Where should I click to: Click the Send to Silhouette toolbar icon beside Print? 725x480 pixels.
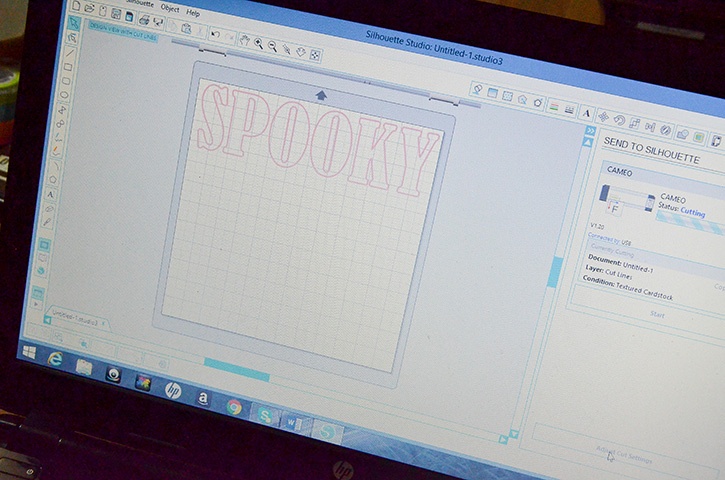tap(158, 22)
